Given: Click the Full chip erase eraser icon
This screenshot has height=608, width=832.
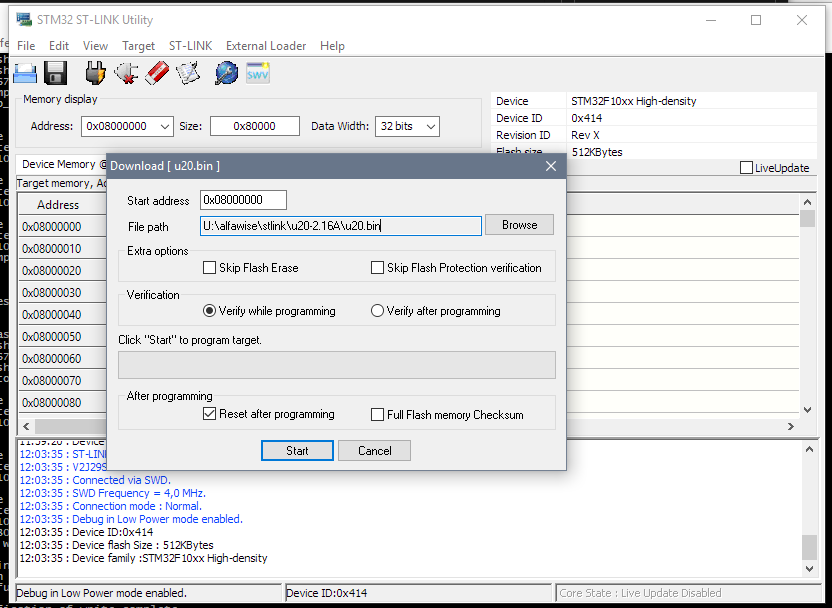Looking at the screenshot, I should pos(157,73).
